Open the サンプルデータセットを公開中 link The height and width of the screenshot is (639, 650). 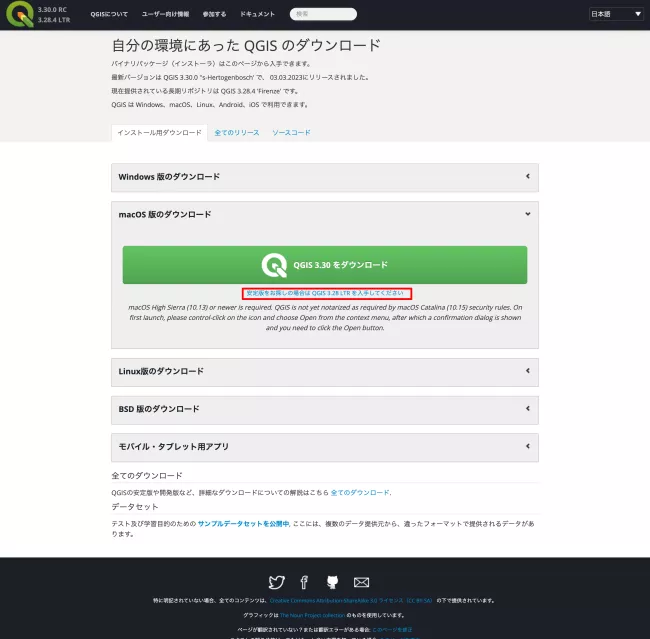[243, 524]
